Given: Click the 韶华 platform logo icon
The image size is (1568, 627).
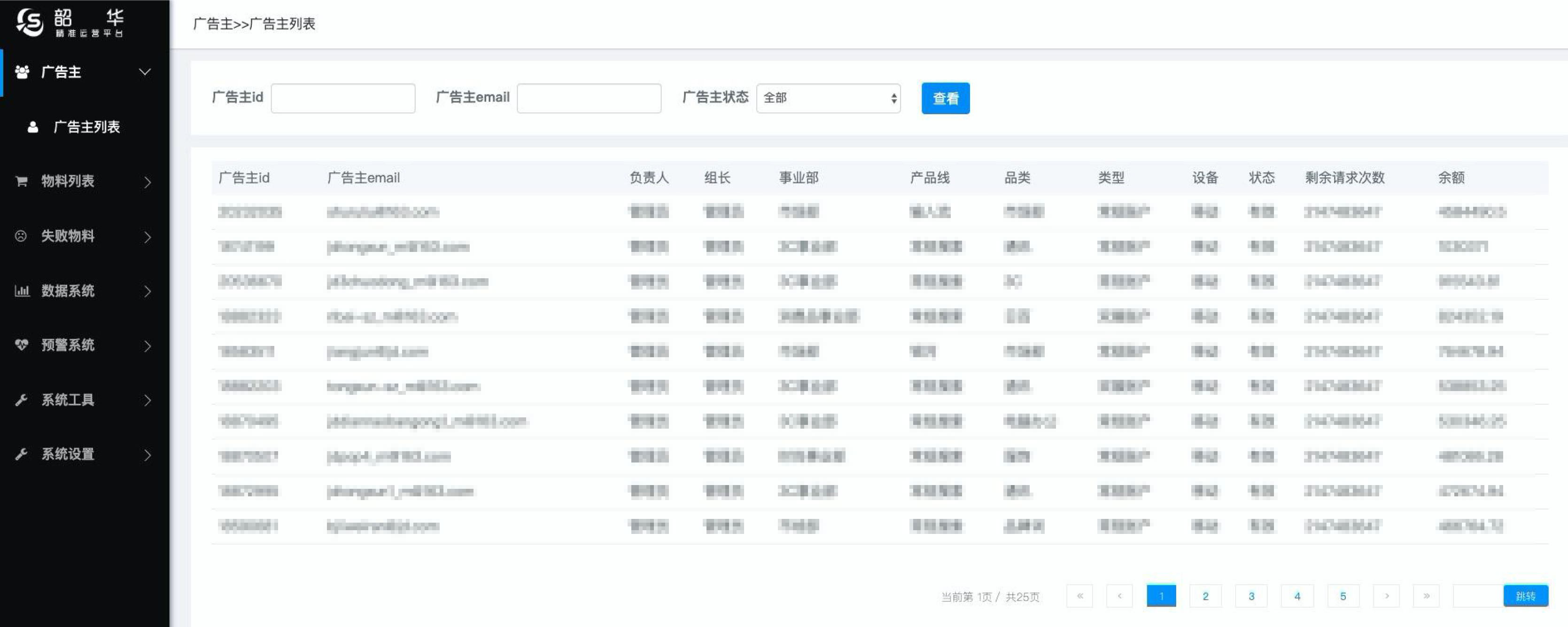Looking at the screenshot, I should (29, 23).
